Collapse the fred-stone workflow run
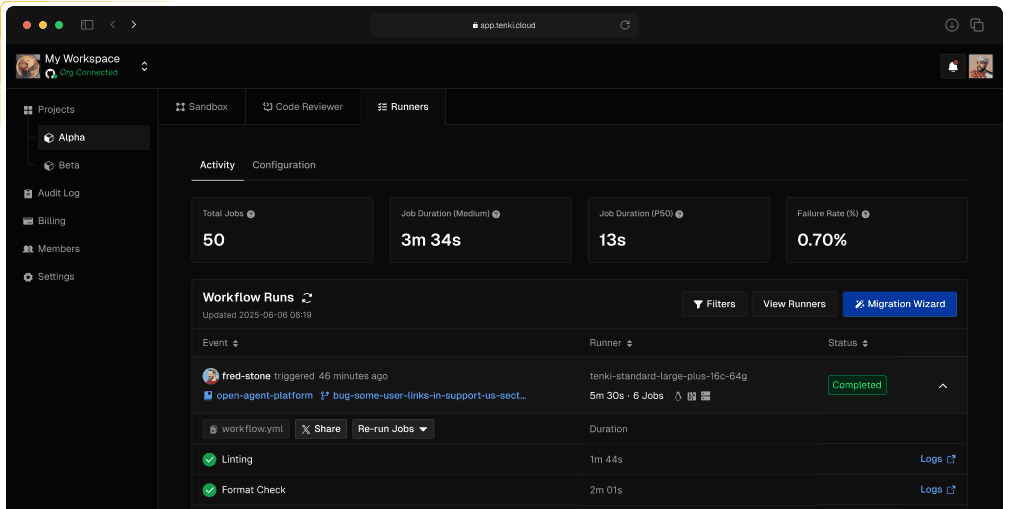 [x=943, y=386]
